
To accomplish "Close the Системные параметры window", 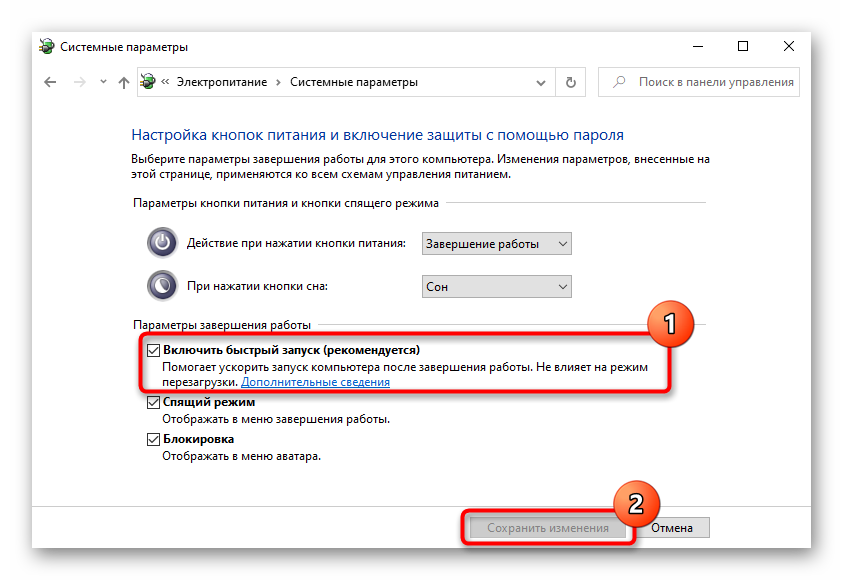I will click(x=789, y=47).
